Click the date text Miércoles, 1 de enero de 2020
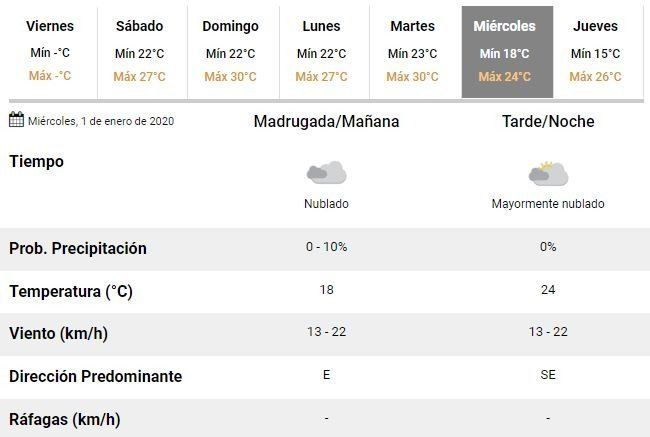The width and height of the screenshot is (650, 437). [x=100, y=121]
